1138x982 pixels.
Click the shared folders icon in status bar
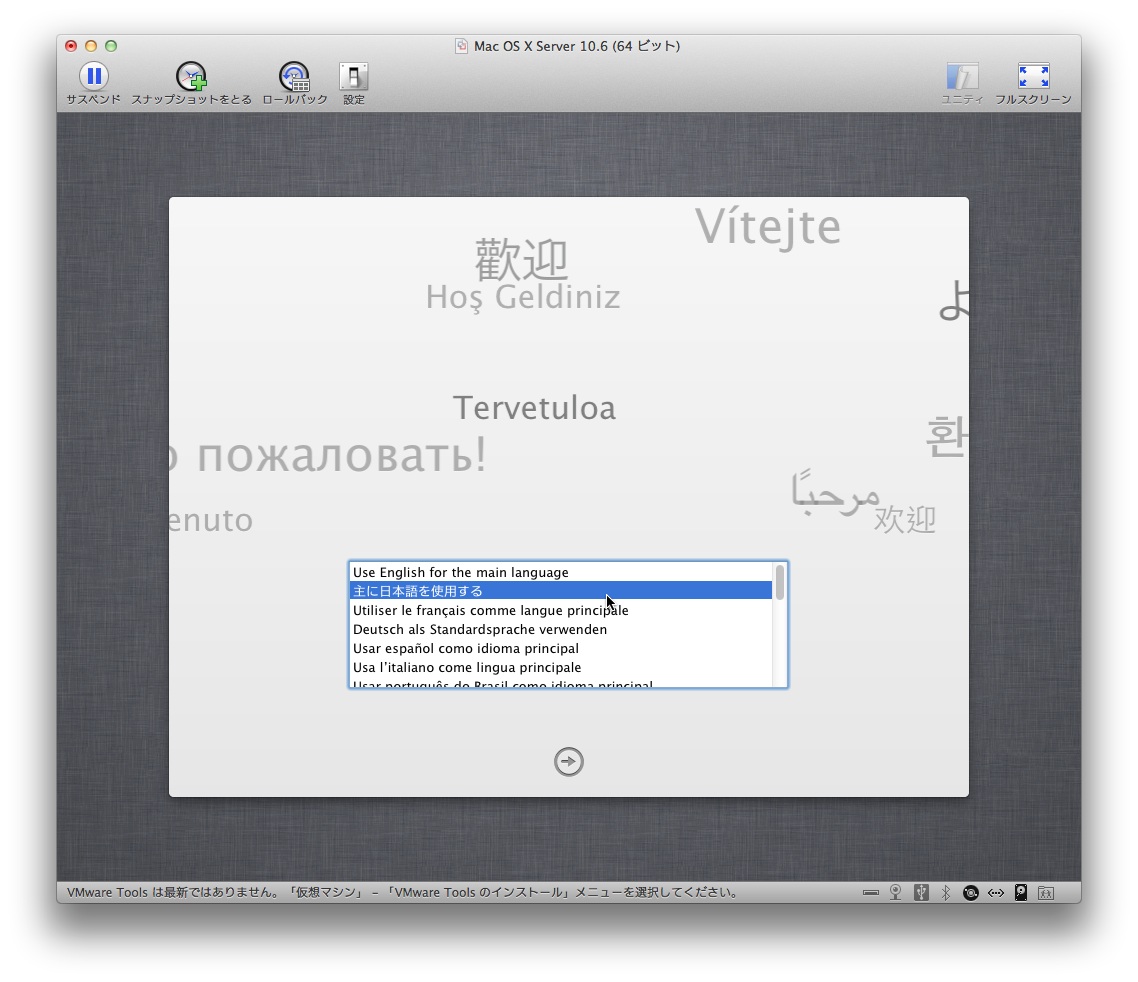pyautogui.click(x=1046, y=893)
